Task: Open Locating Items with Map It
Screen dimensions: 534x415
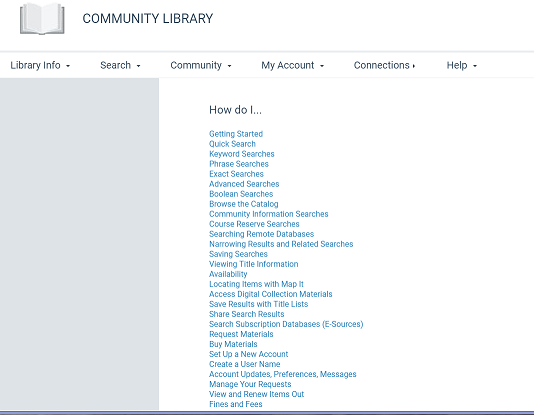Action: pyautogui.click(x=256, y=284)
